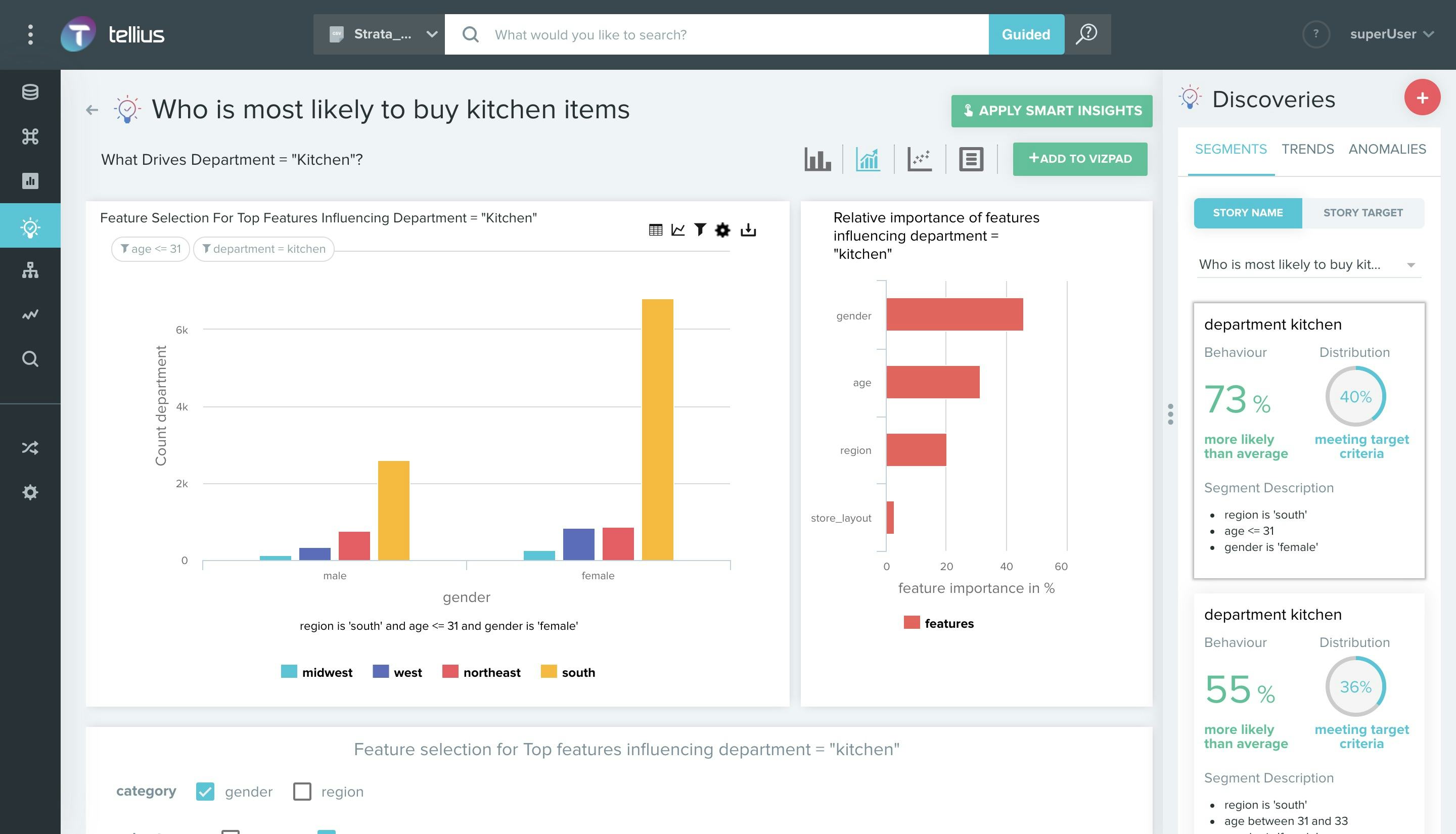The image size is (1456, 834).
Task: Open the filter icon on the feature selection chart
Action: click(x=699, y=229)
